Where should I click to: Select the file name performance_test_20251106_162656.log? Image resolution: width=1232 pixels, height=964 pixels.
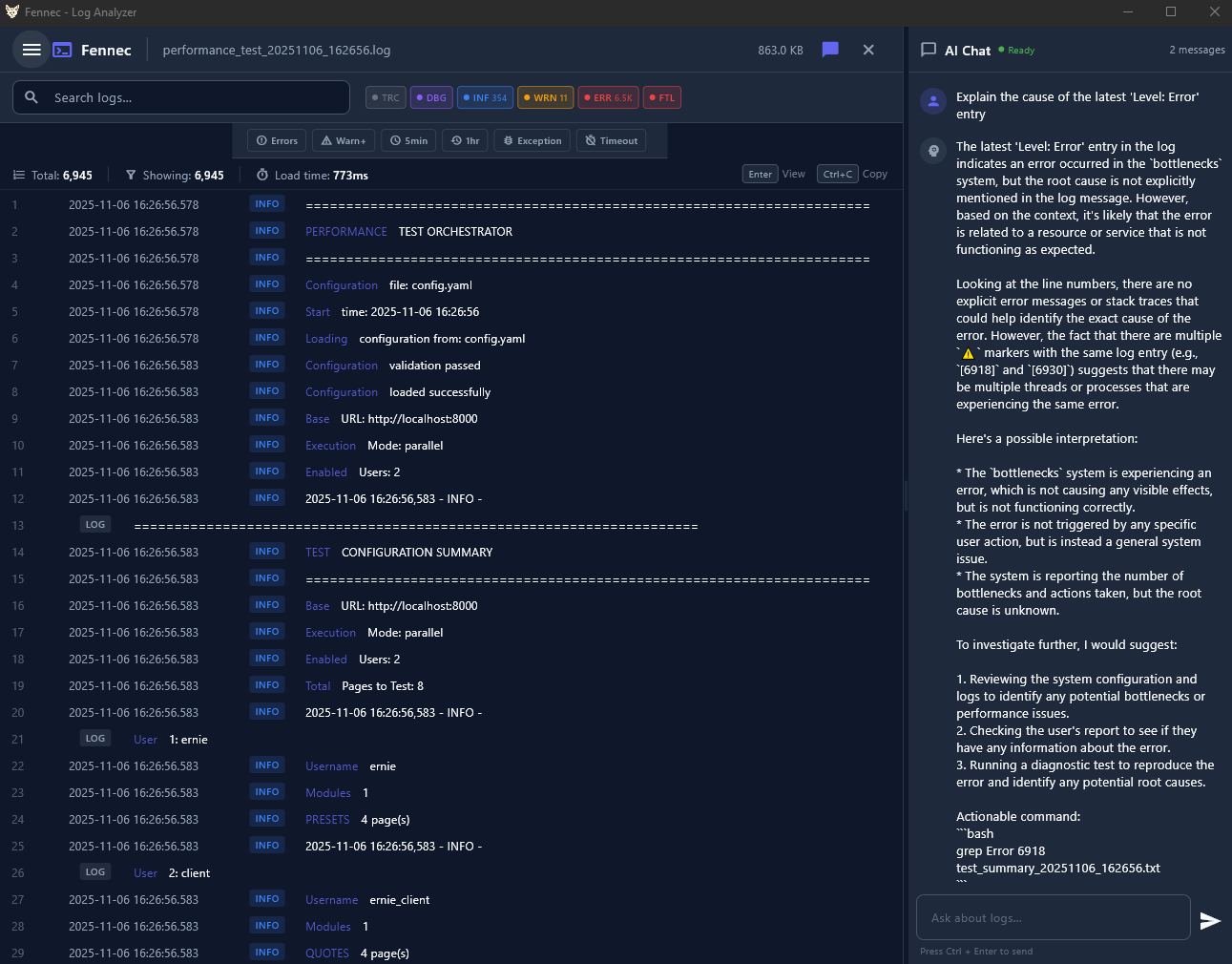click(x=277, y=50)
